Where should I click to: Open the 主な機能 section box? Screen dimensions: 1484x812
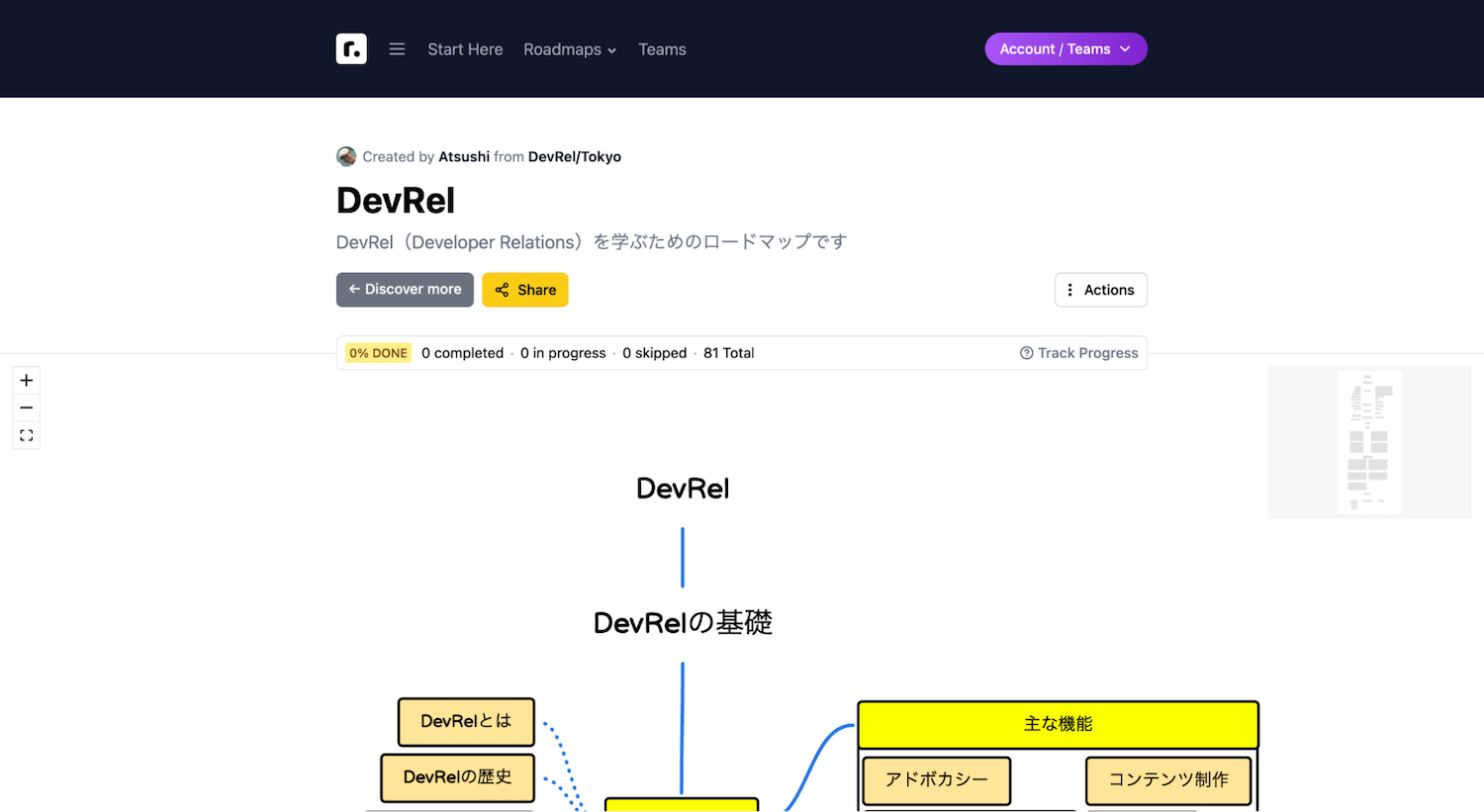(x=1058, y=725)
